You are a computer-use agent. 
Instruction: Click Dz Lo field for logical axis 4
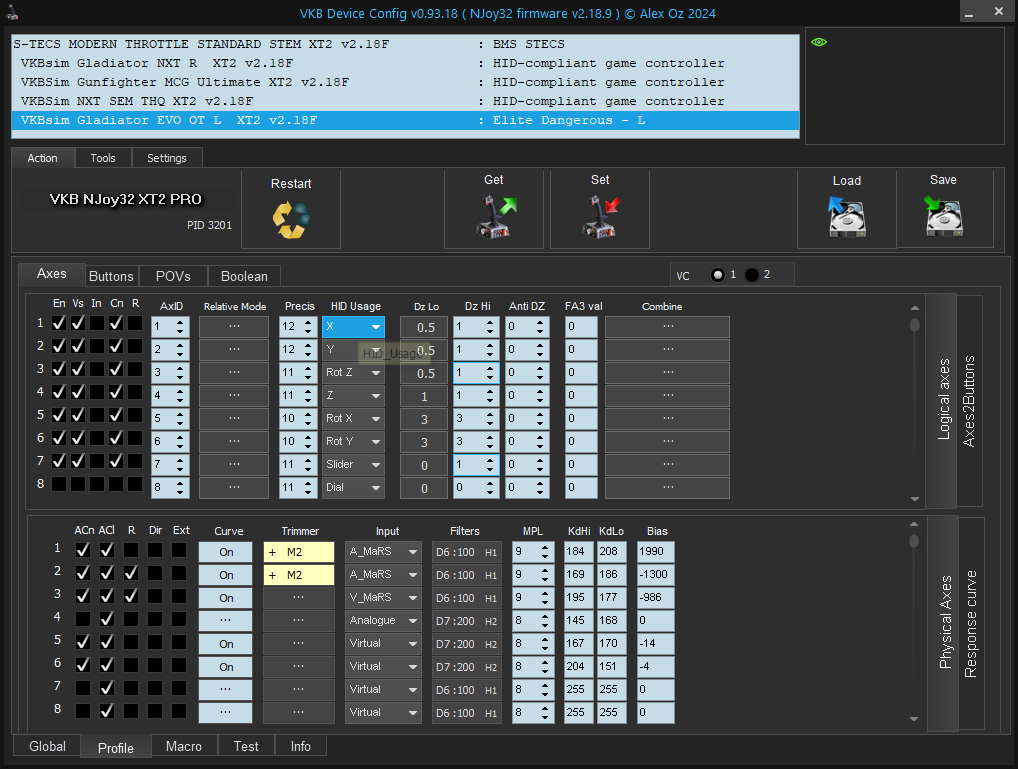424,396
